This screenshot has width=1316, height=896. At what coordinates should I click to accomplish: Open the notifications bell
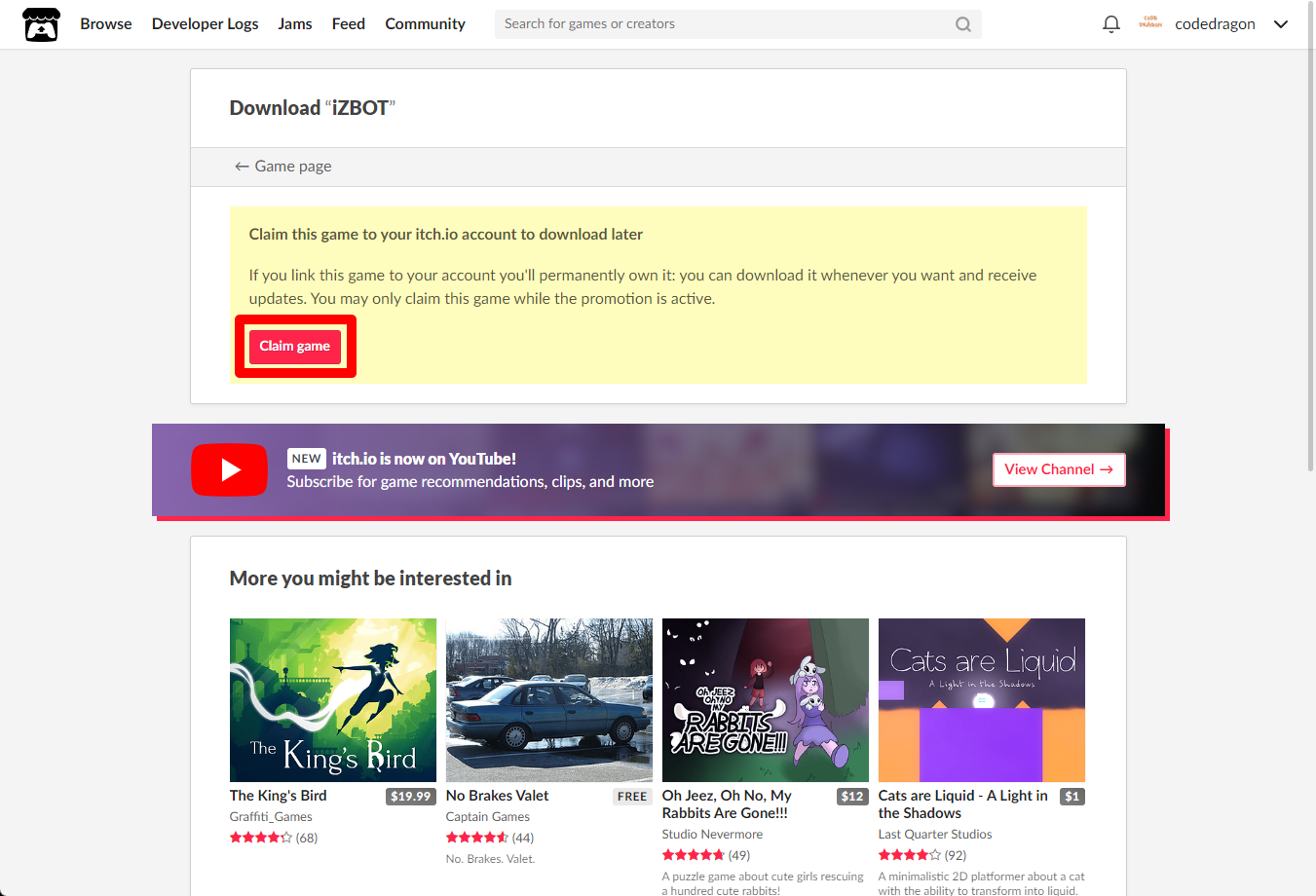coord(1110,24)
